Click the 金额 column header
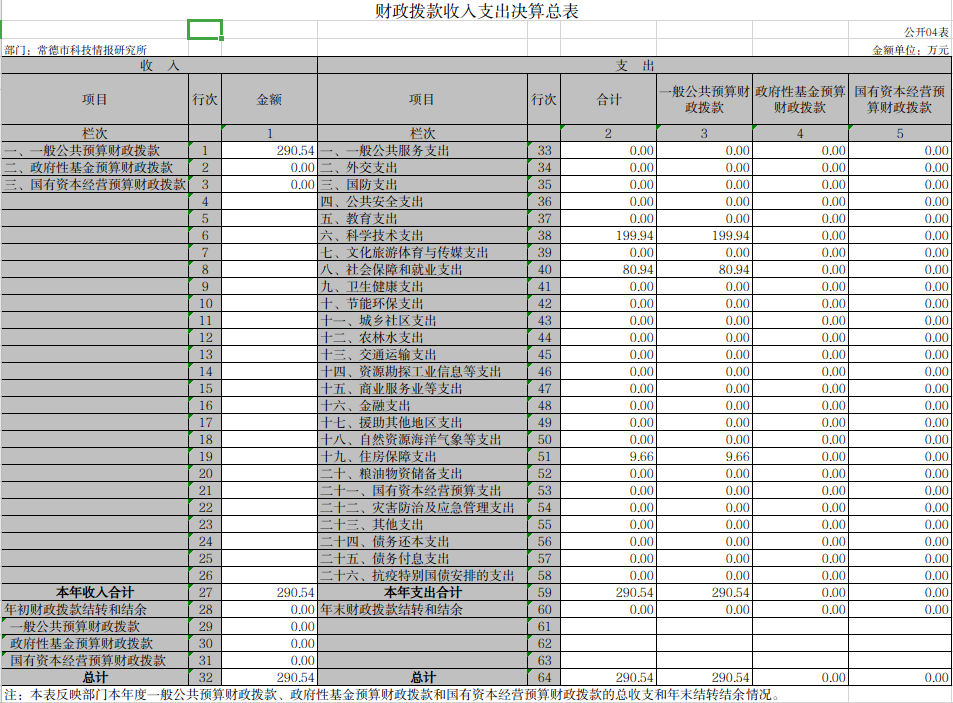The height and width of the screenshot is (703, 953). click(x=269, y=100)
